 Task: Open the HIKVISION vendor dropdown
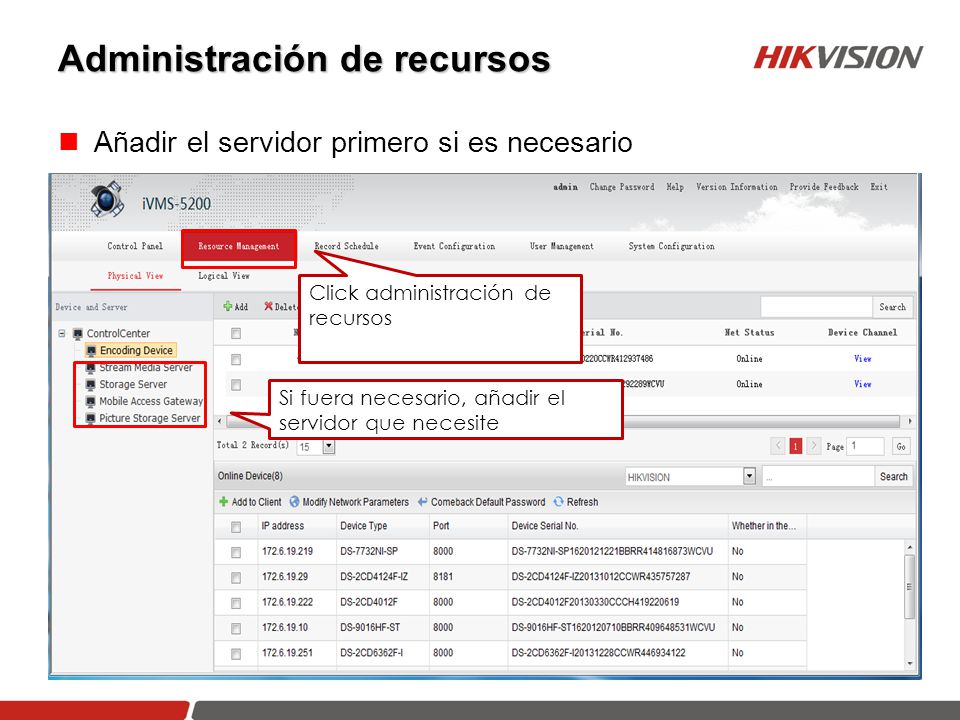point(749,476)
